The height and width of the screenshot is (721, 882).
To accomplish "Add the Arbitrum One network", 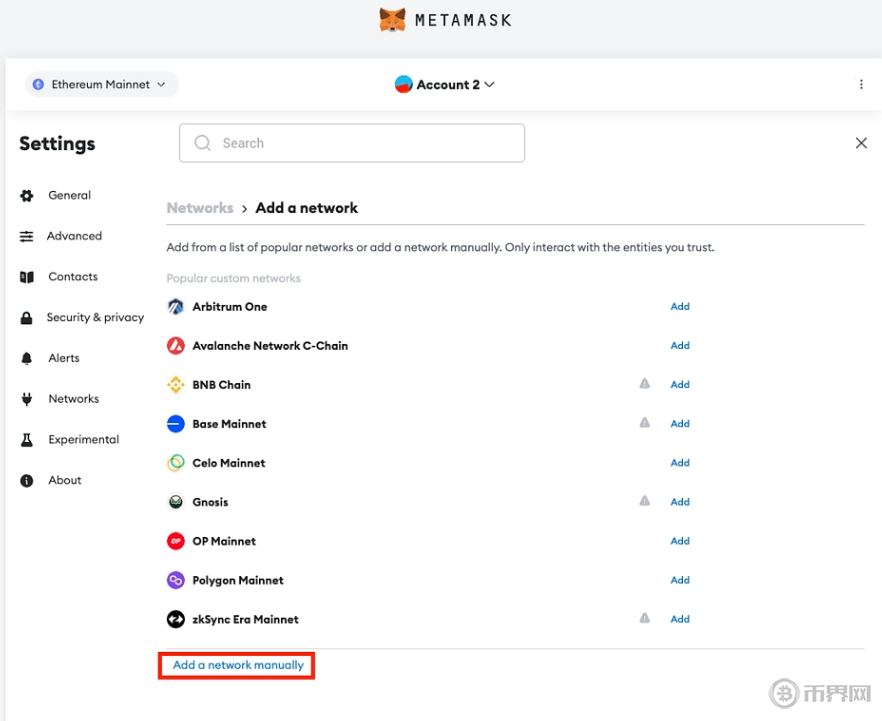I will pyautogui.click(x=680, y=307).
